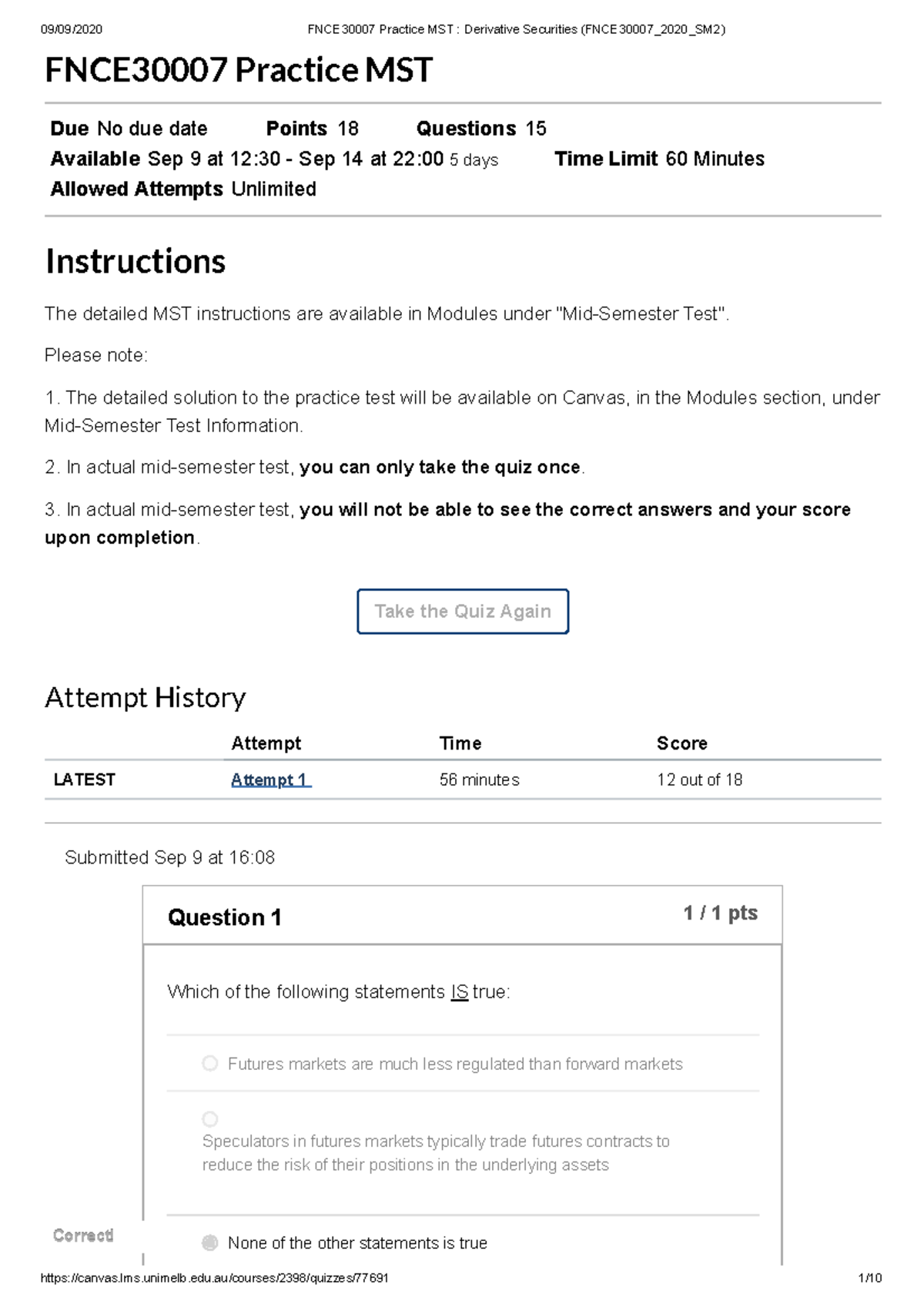This screenshot has height=1308, width=924.
Task: Select the radio button for Futures markets statement
Action: coord(209,1064)
